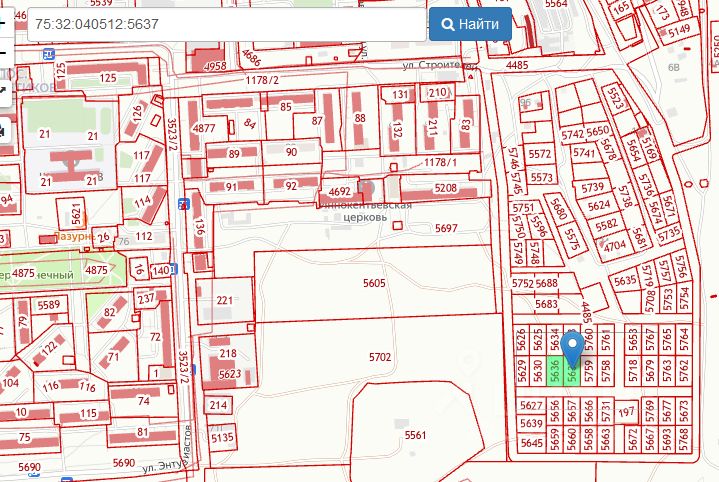
Task: Select the building parcel 74
Action: pyautogui.click(x=144, y=401)
